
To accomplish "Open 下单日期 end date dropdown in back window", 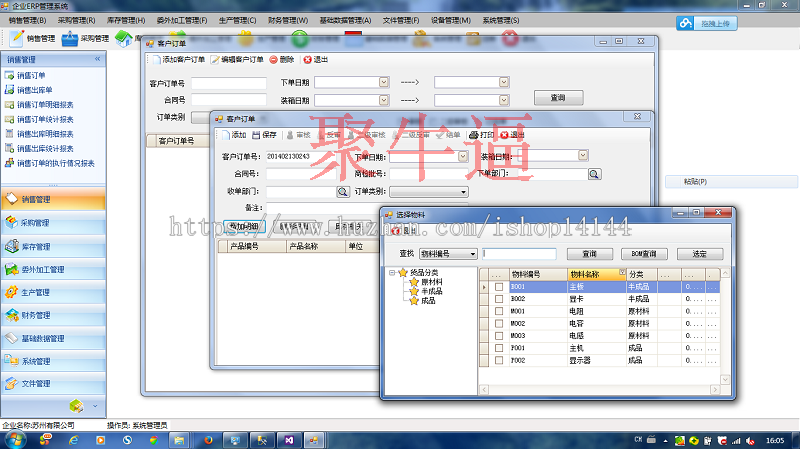I will click(504, 82).
